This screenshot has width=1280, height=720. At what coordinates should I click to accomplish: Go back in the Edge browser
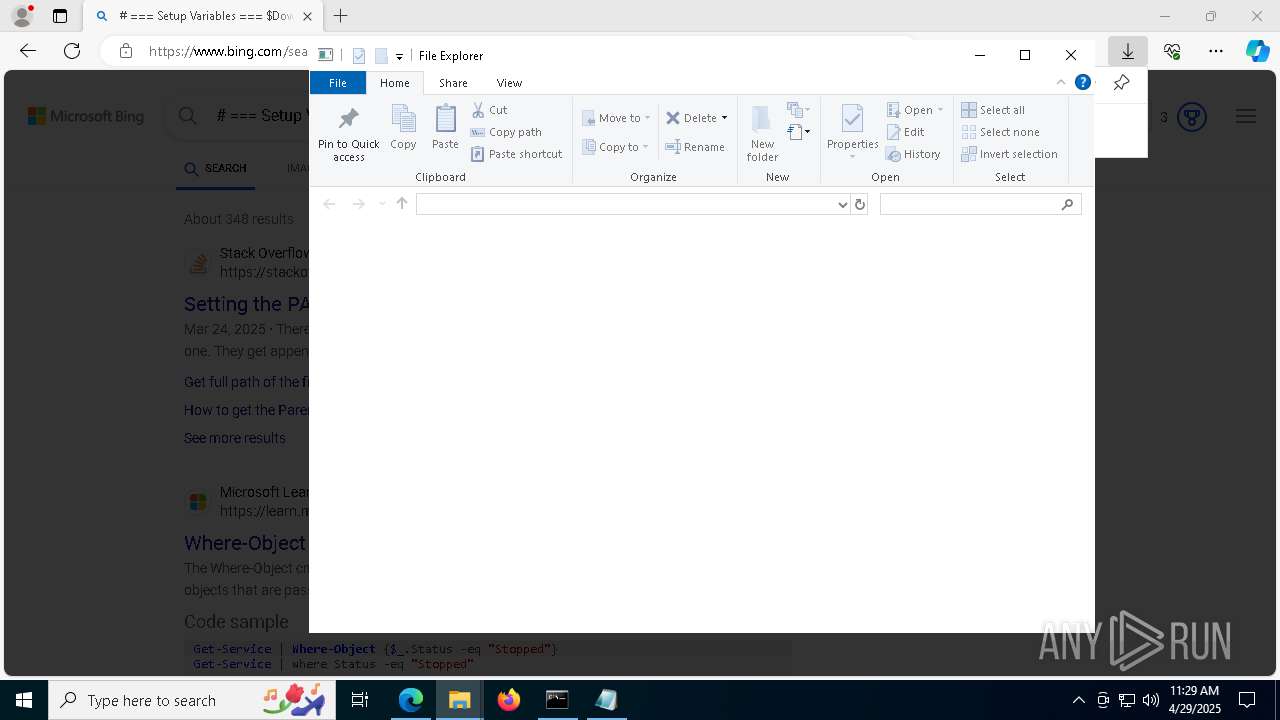pyautogui.click(x=28, y=51)
